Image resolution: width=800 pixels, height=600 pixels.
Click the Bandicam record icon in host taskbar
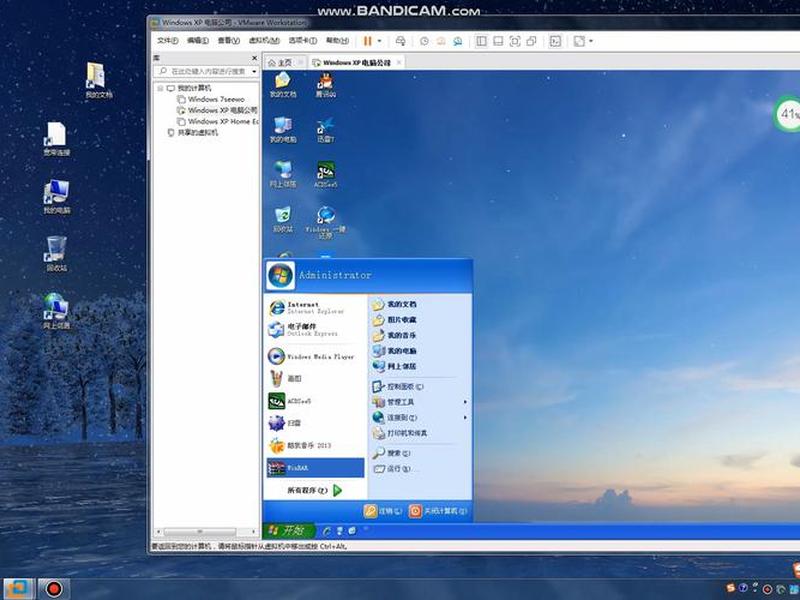[53, 589]
